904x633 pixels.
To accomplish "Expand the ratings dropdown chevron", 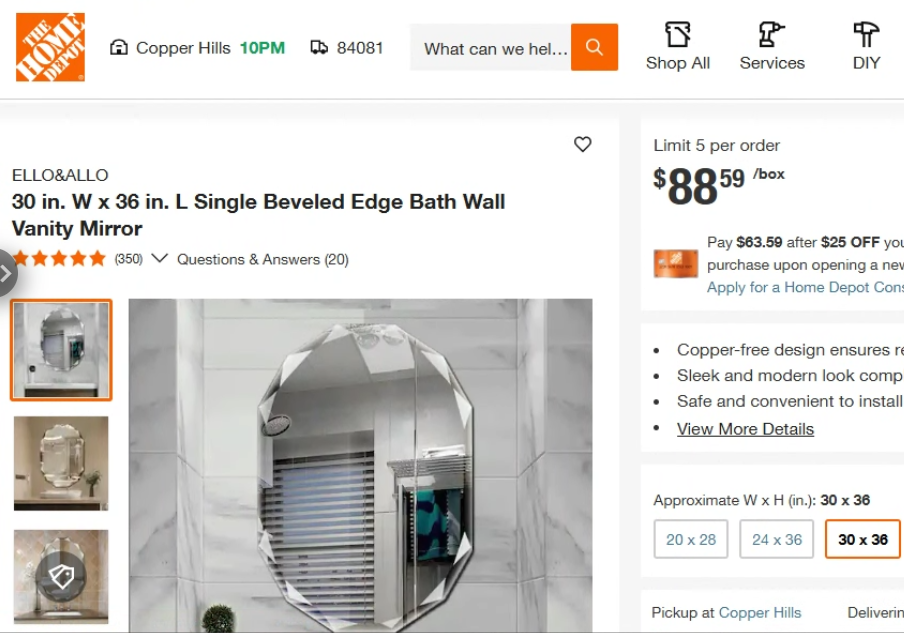I will point(159,259).
